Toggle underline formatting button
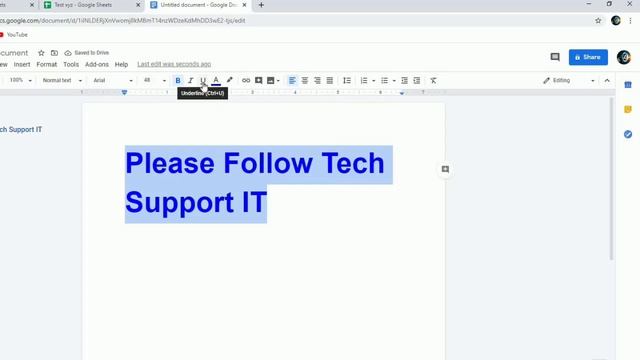The width and height of the screenshot is (640, 360). (x=202, y=80)
